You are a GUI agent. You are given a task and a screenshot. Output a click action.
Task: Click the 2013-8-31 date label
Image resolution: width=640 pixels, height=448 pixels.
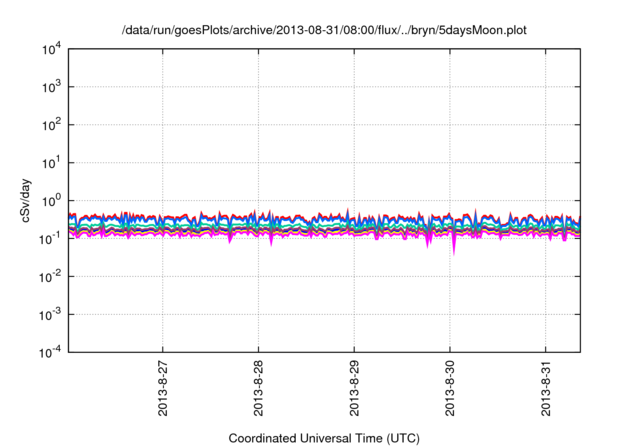[546, 388]
